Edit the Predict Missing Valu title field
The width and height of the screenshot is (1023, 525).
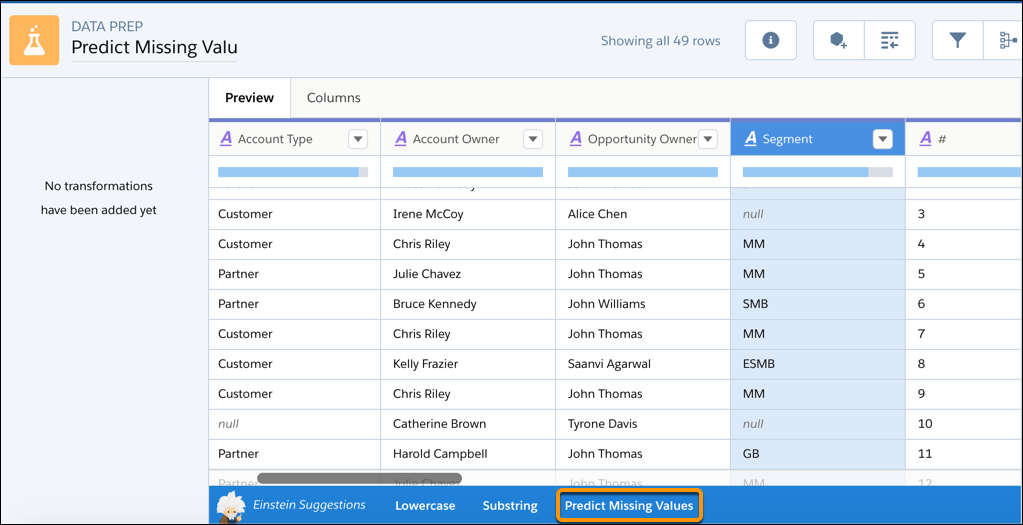pyautogui.click(x=154, y=48)
